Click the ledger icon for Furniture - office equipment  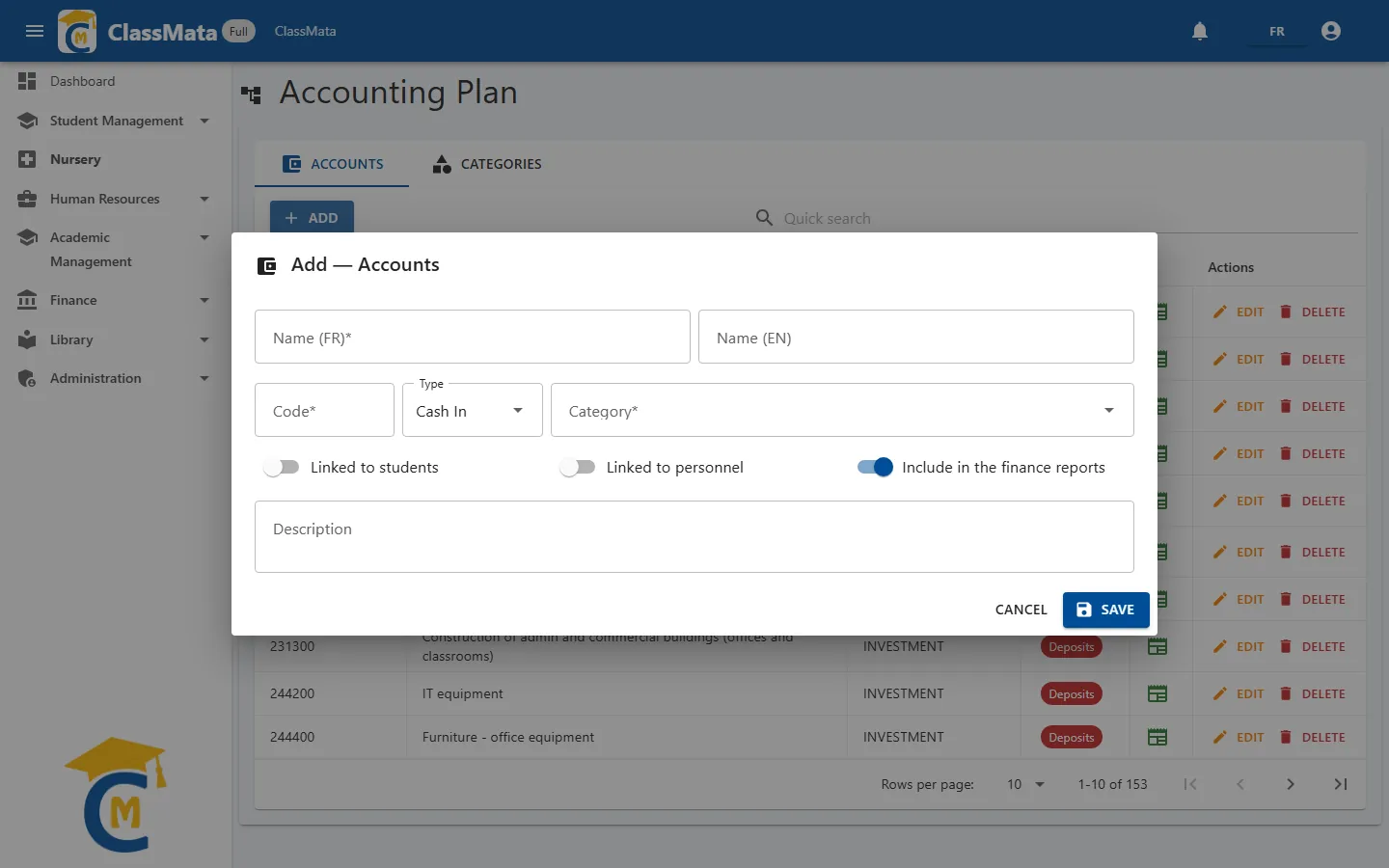(x=1157, y=737)
